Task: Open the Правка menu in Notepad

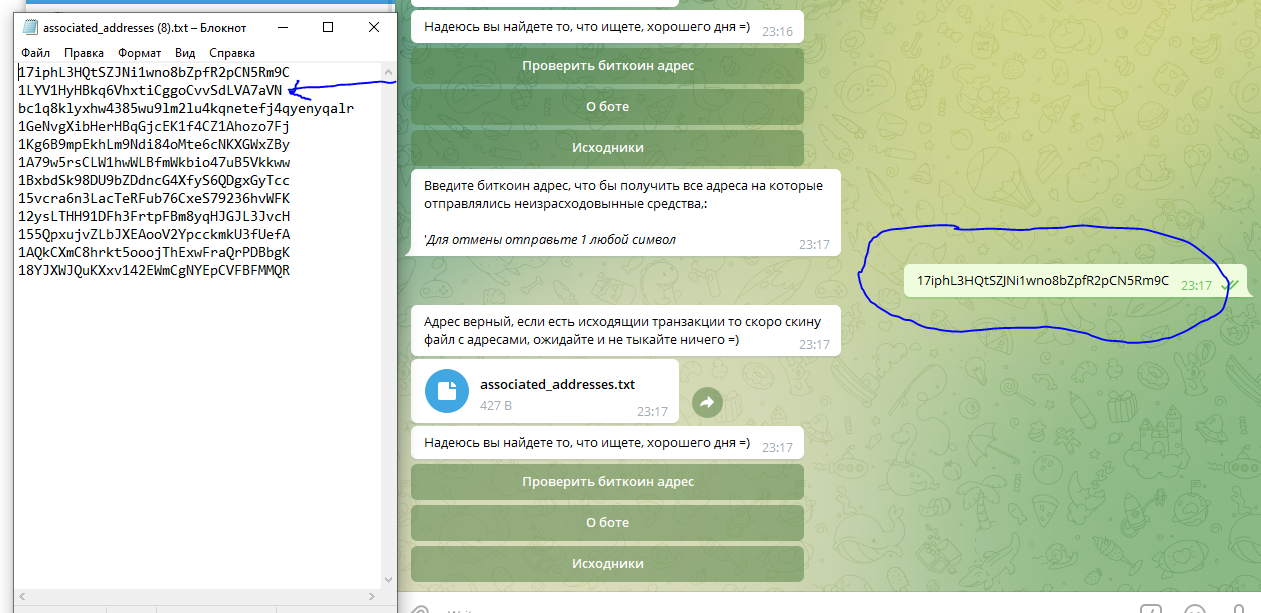Action: click(x=84, y=53)
